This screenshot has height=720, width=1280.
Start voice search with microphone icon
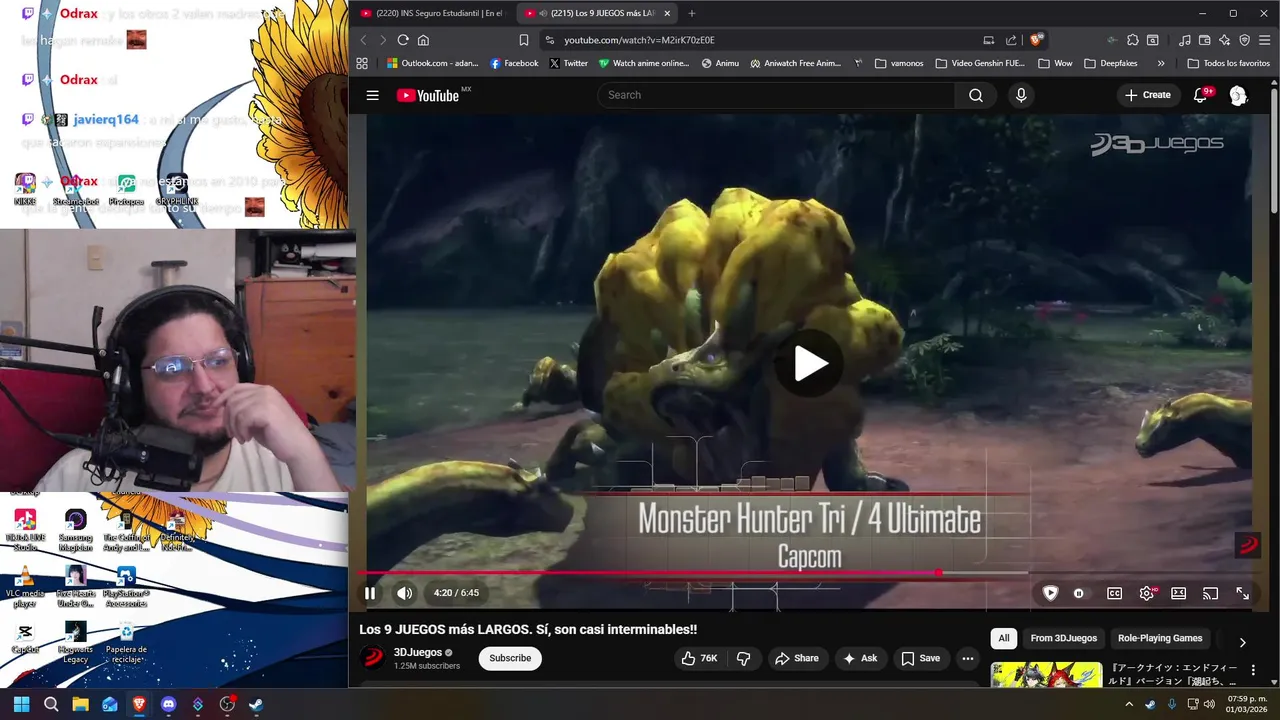1020,95
